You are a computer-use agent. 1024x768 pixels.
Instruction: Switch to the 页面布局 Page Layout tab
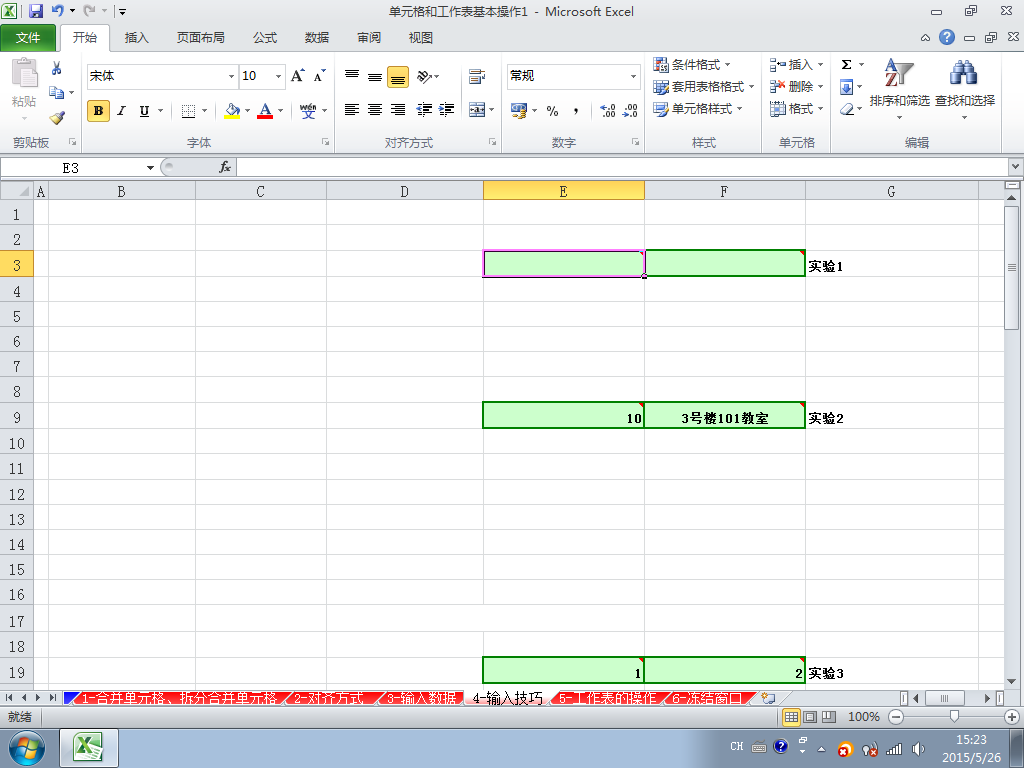(x=200, y=38)
